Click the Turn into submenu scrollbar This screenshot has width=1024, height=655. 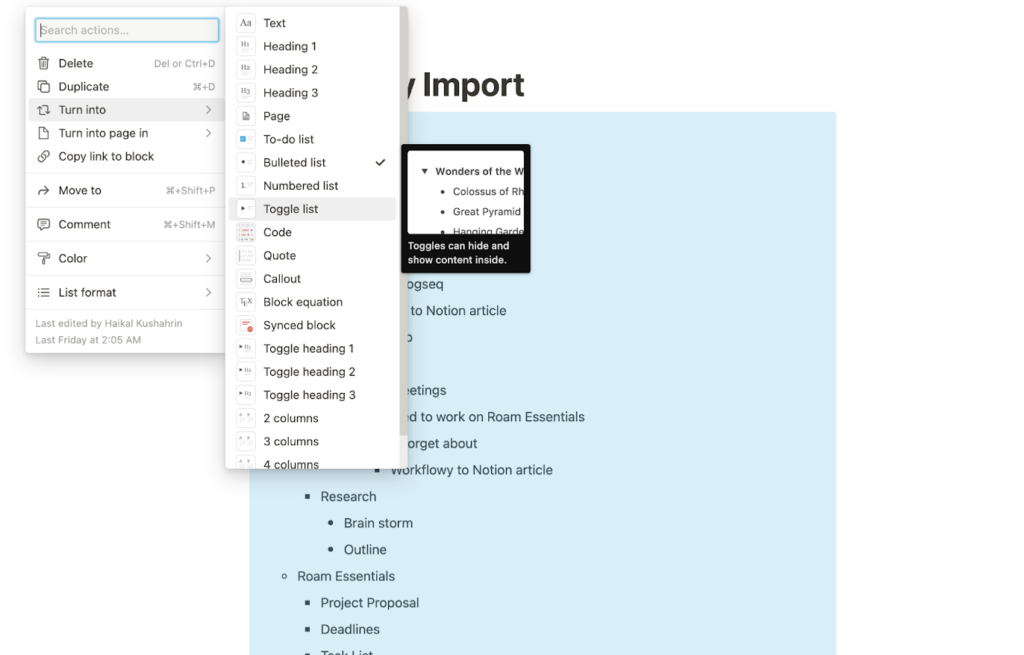[402, 222]
